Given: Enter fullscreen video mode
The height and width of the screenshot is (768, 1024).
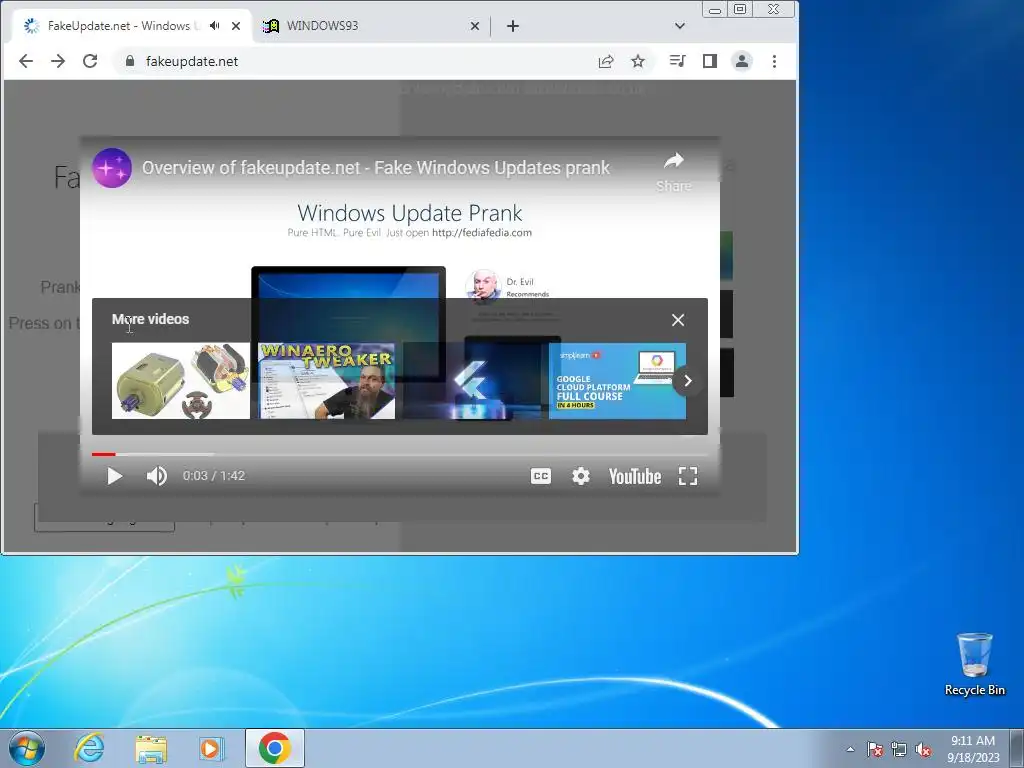Looking at the screenshot, I should point(688,476).
